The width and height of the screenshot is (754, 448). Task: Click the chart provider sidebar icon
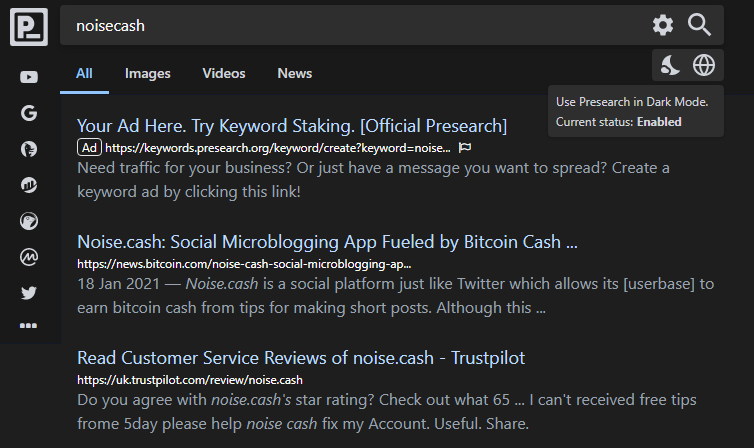pyautogui.click(x=29, y=185)
